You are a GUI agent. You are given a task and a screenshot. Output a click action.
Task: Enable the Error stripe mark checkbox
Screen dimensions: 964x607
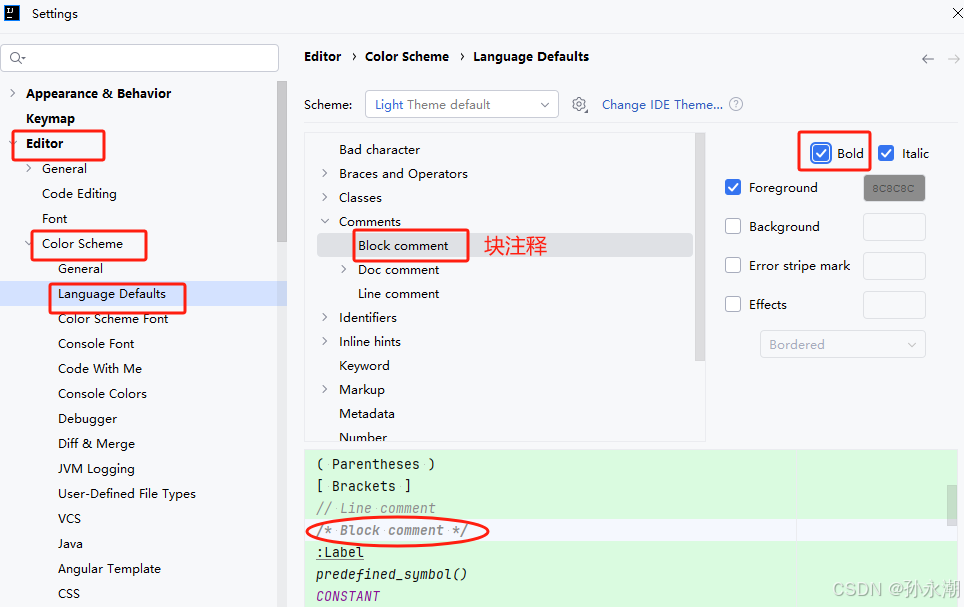pos(733,265)
